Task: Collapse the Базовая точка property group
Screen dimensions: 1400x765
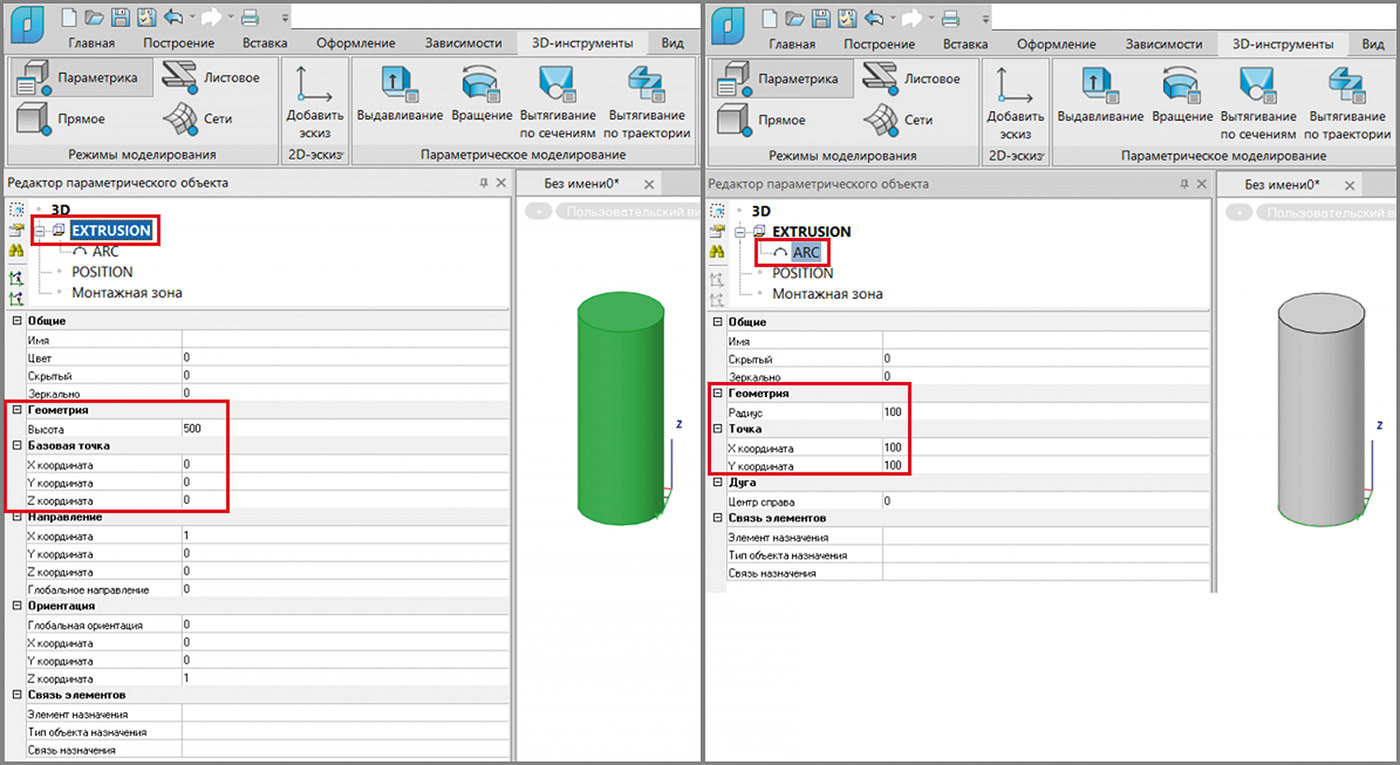Action: 16,446
